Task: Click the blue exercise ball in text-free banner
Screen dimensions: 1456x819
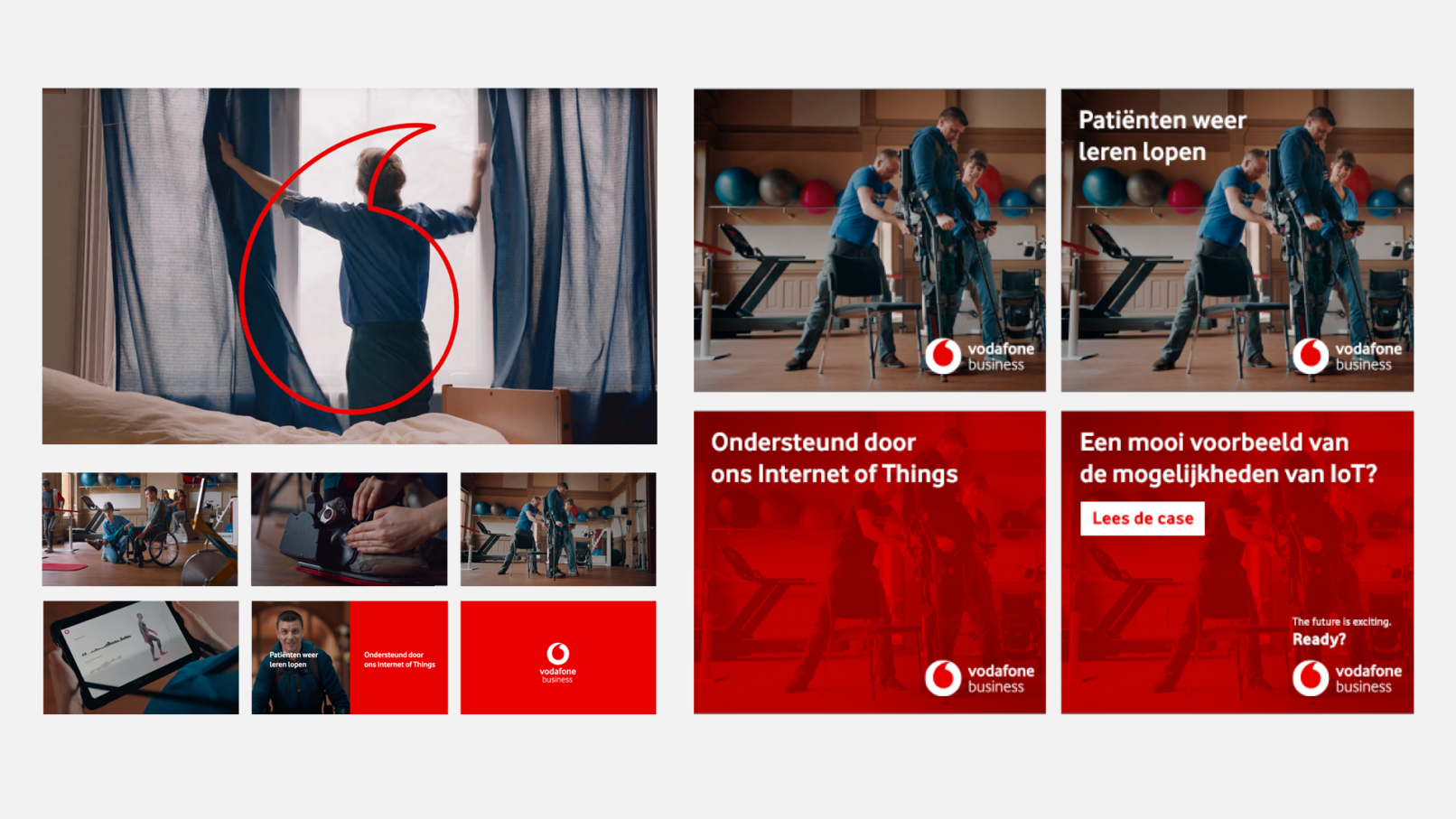Action: pyautogui.click(x=736, y=187)
